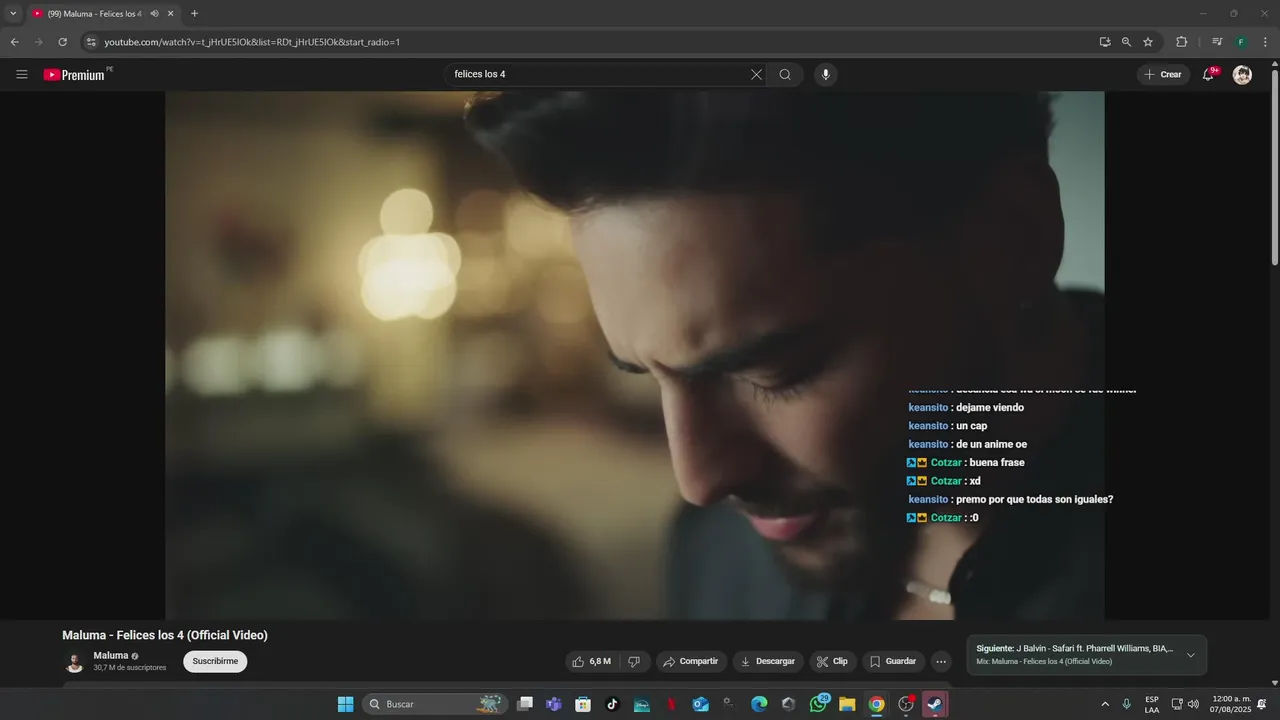
Task: Reload the YouTube page
Action: [62, 42]
